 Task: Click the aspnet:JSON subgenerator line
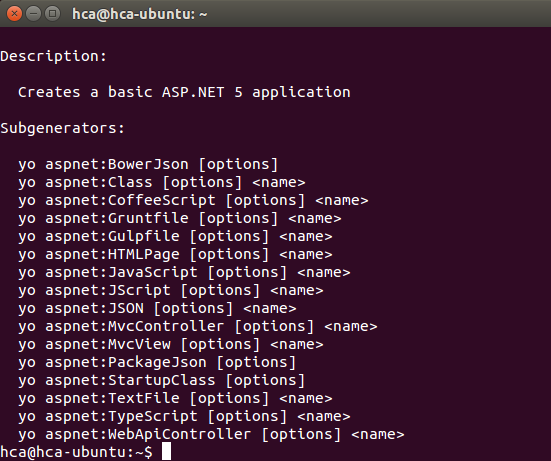click(157, 309)
